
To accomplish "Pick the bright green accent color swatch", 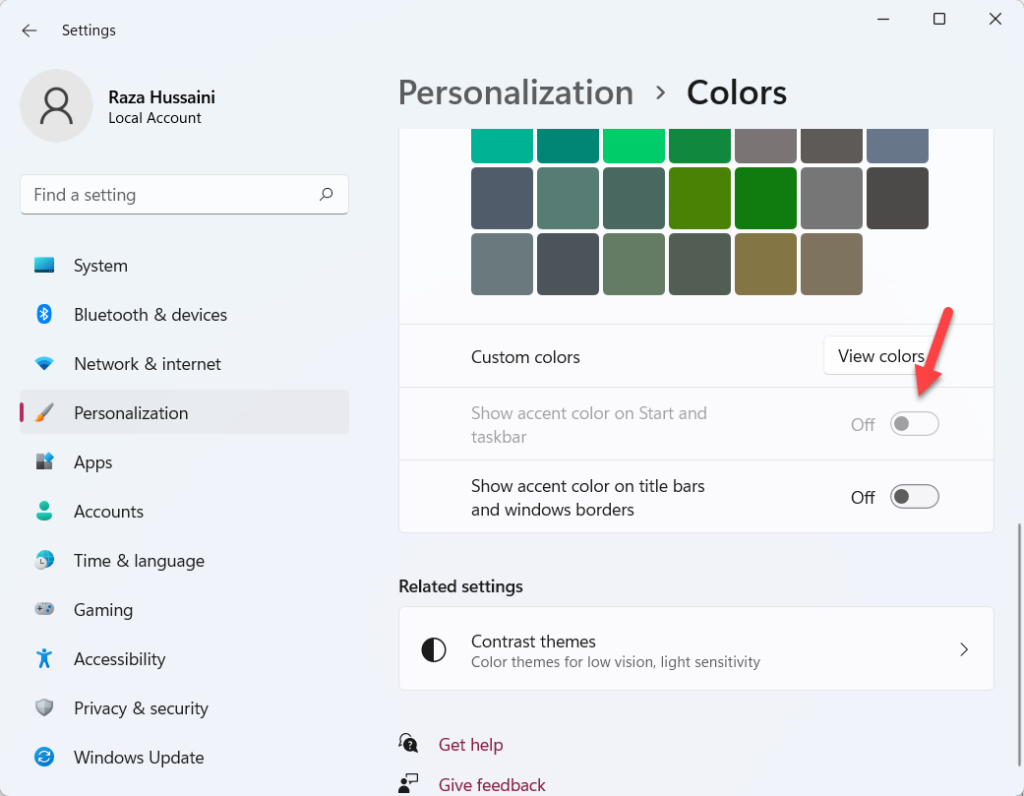I will pyautogui.click(x=634, y=145).
